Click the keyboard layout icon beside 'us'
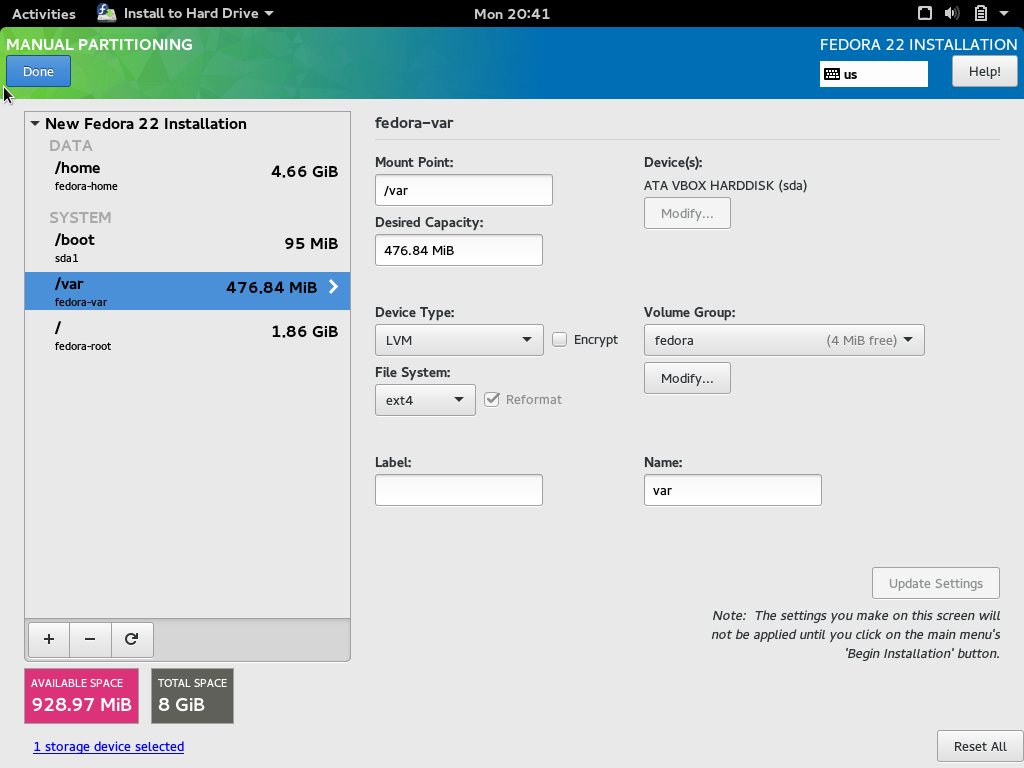Viewport: 1024px width, 768px height. 832,74
